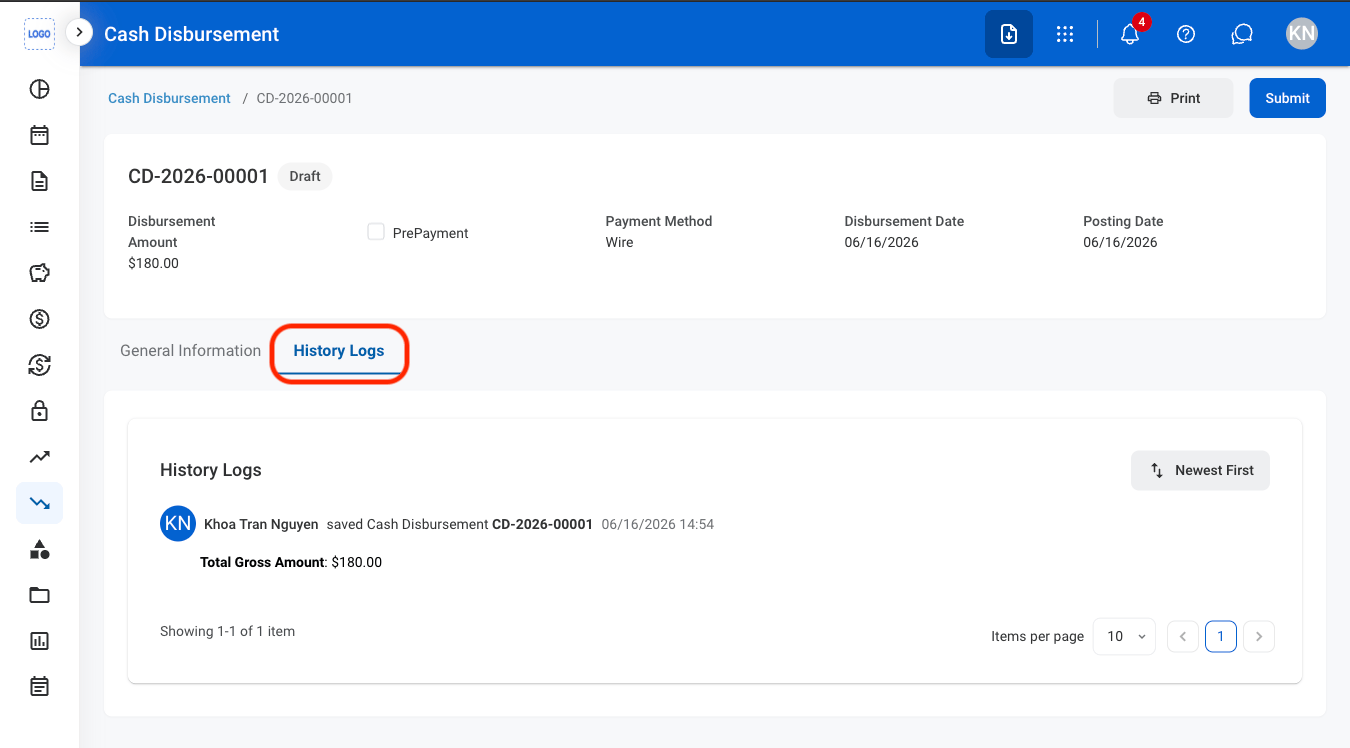Image resolution: width=1350 pixels, height=748 pixels.
Task: Open the calendar icon in the sidebar
Action: [x=39, y=135]
